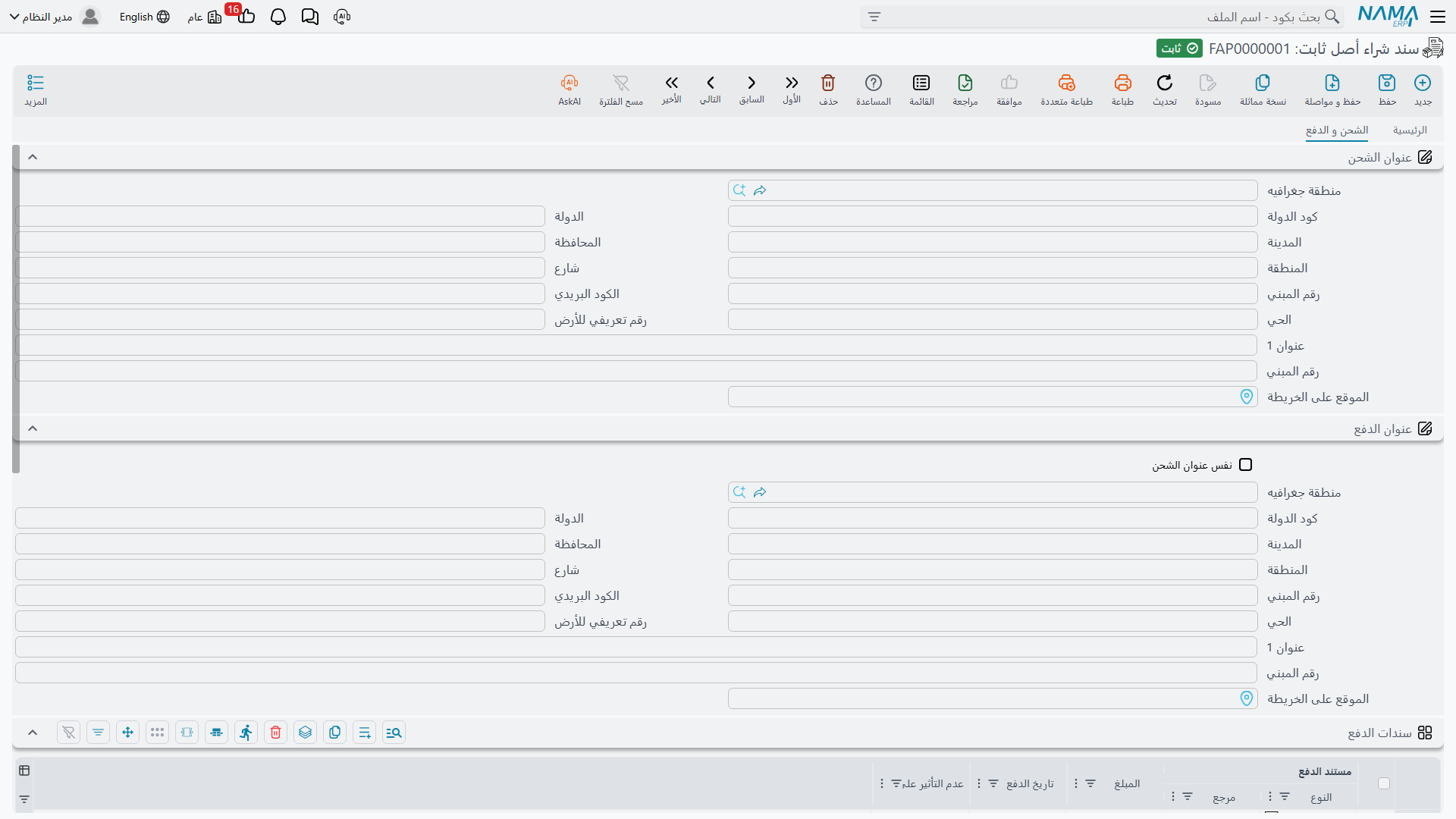Open the AI assistant icon in header
The height and width of the screenshot is (819, 1456).
[x=342, y=17]
